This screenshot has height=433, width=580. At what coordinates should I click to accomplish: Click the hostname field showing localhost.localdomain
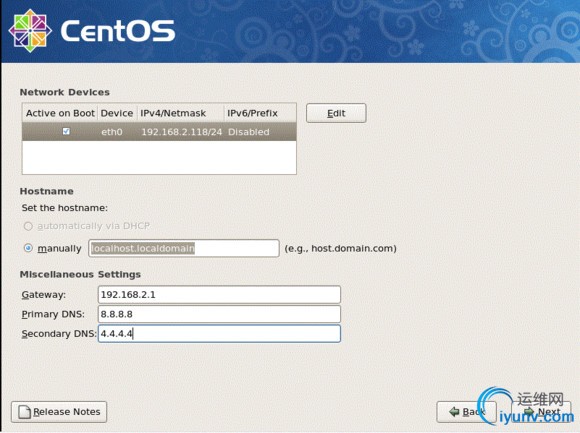pyautogui.click(x=184, y=248)
